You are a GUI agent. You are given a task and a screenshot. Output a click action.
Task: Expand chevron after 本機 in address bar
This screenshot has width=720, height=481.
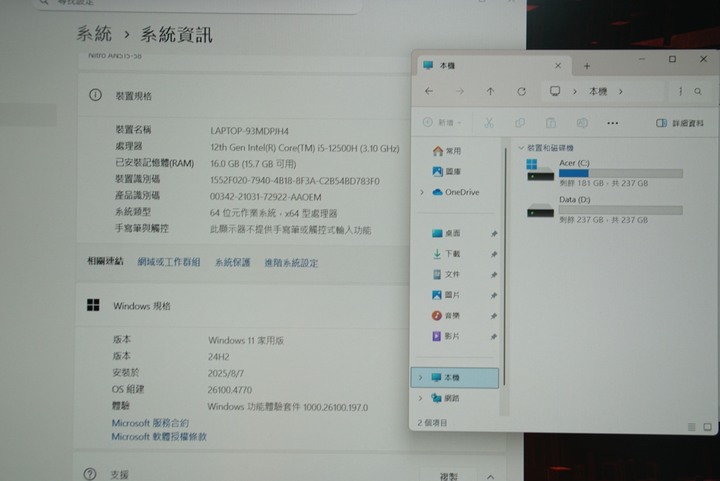(621, 92)
